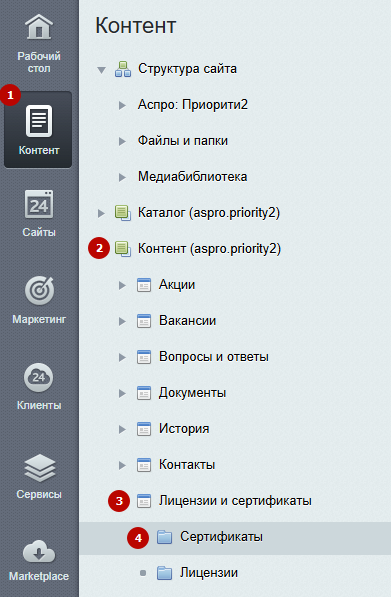The width and height of the screenshot is (391, 597).
Task: Select the Сертификаты section
Action: pyautogui.click(x=221, y=537)
